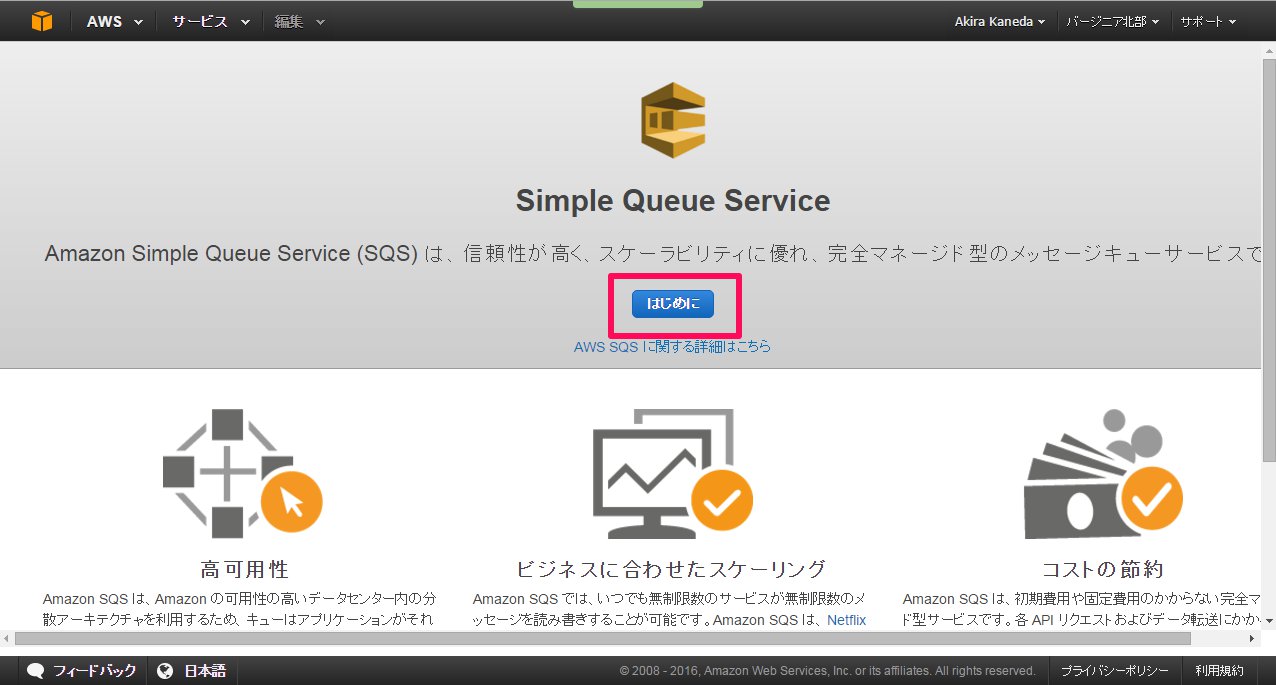Change language via 日本語 button

193,671
